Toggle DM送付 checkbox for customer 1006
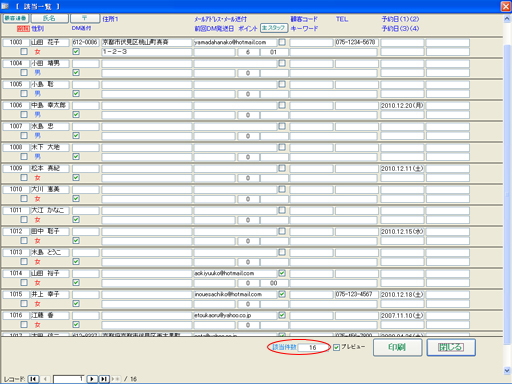 click(x=76, y=114)
